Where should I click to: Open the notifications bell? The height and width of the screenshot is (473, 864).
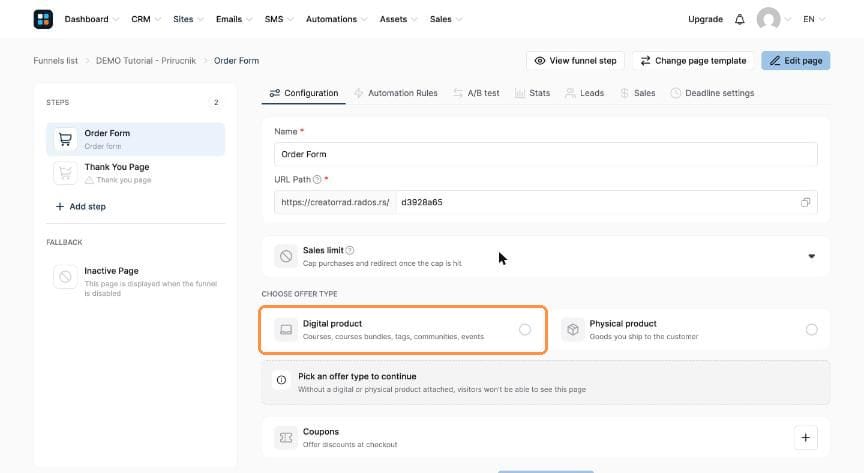[739, 19]
